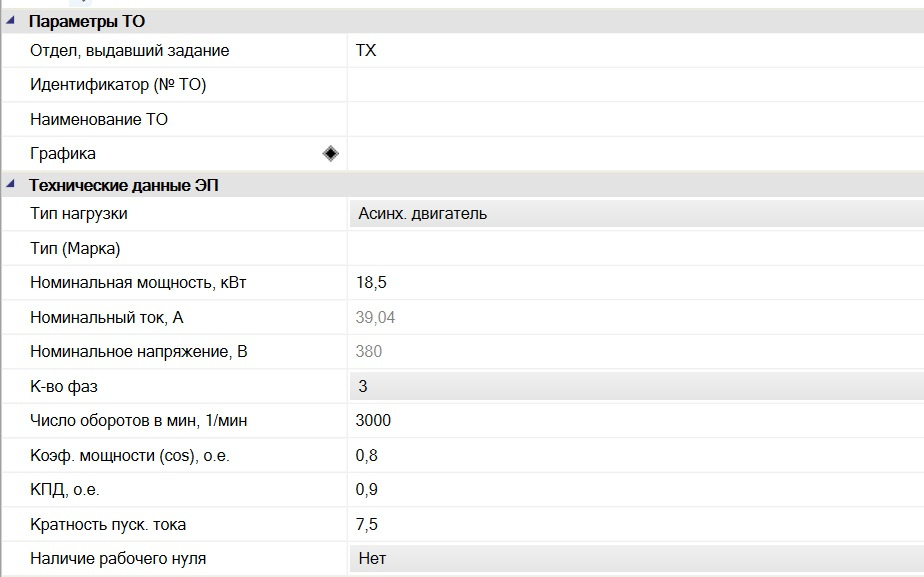Collapse the Технические данные ЭП section triangle
Viewport: 924px width, 577px height.
point(10,184)
